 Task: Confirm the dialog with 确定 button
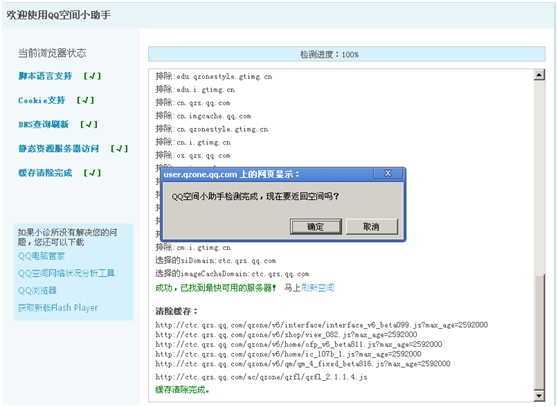tap(316, 226)
